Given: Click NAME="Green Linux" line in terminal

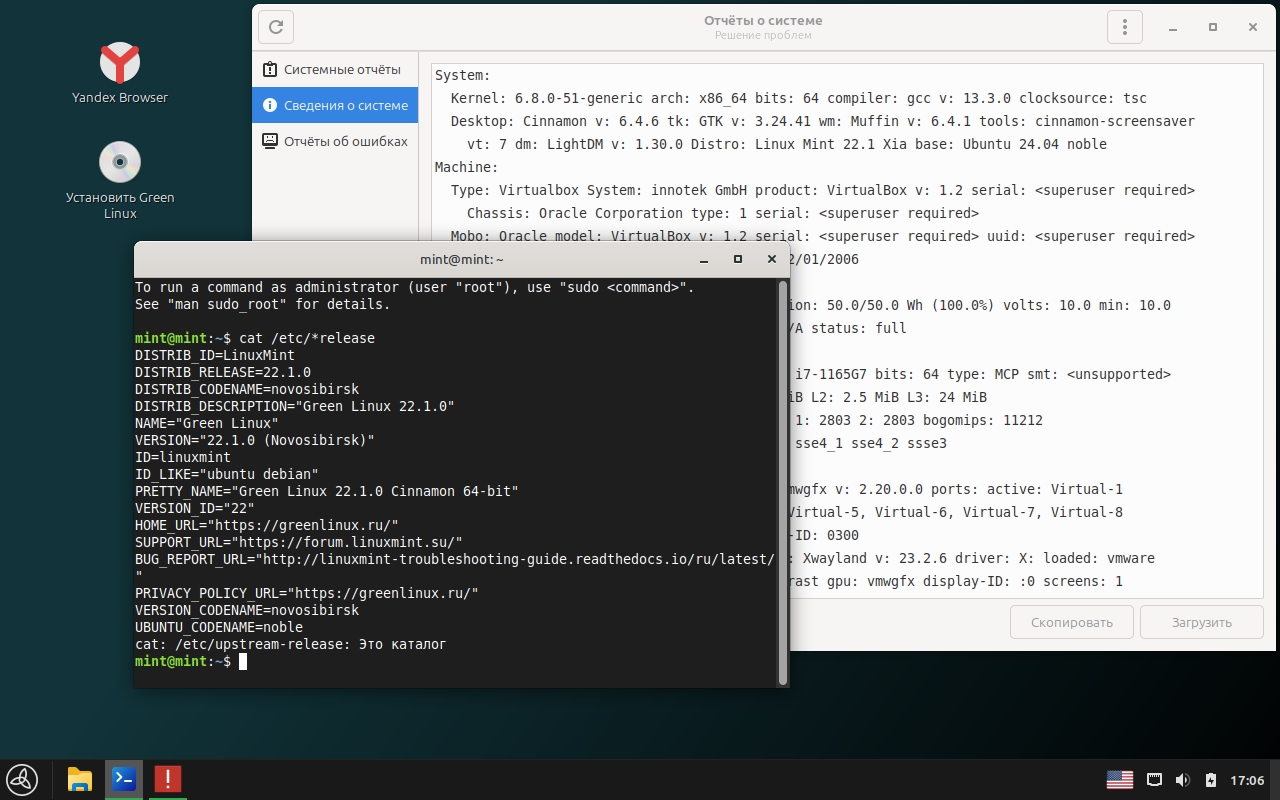Looking at the screenshot, I should (207, 423).
